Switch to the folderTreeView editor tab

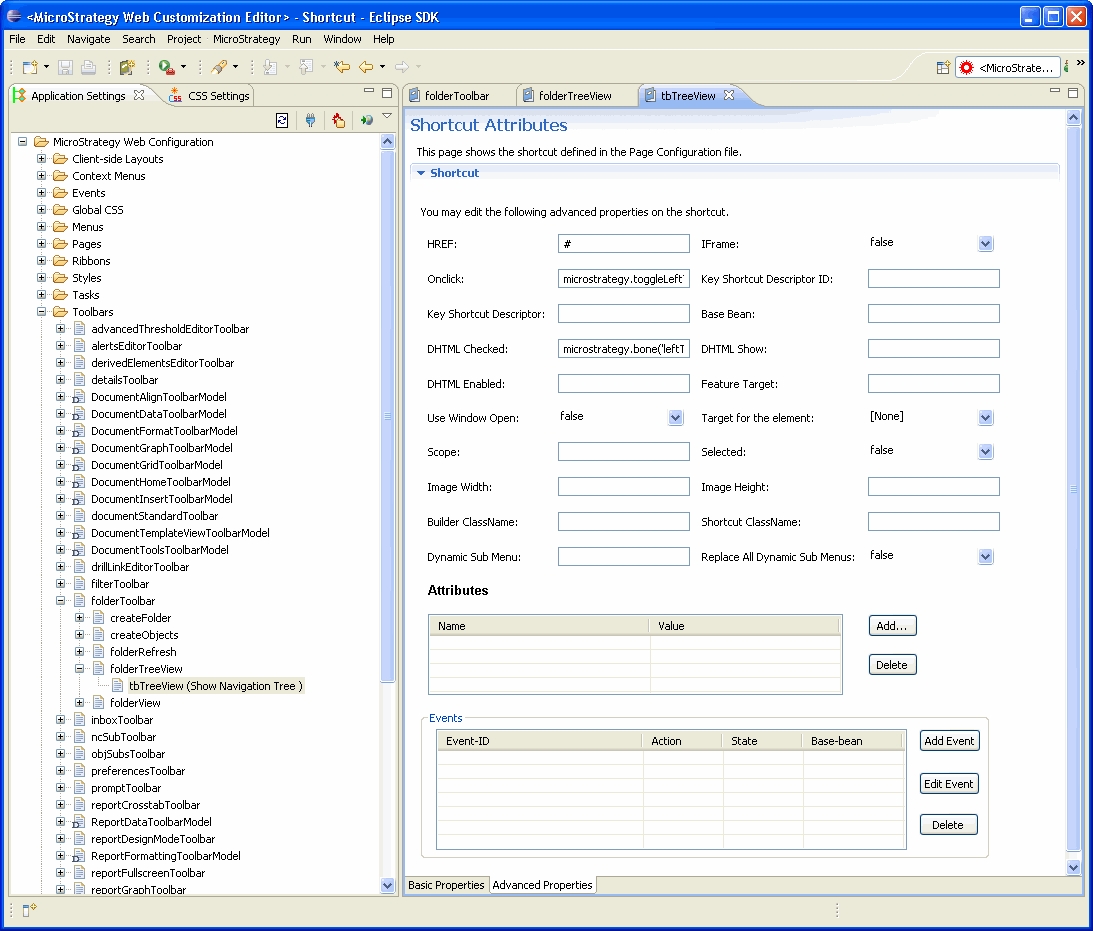click(x=568, y=95)
